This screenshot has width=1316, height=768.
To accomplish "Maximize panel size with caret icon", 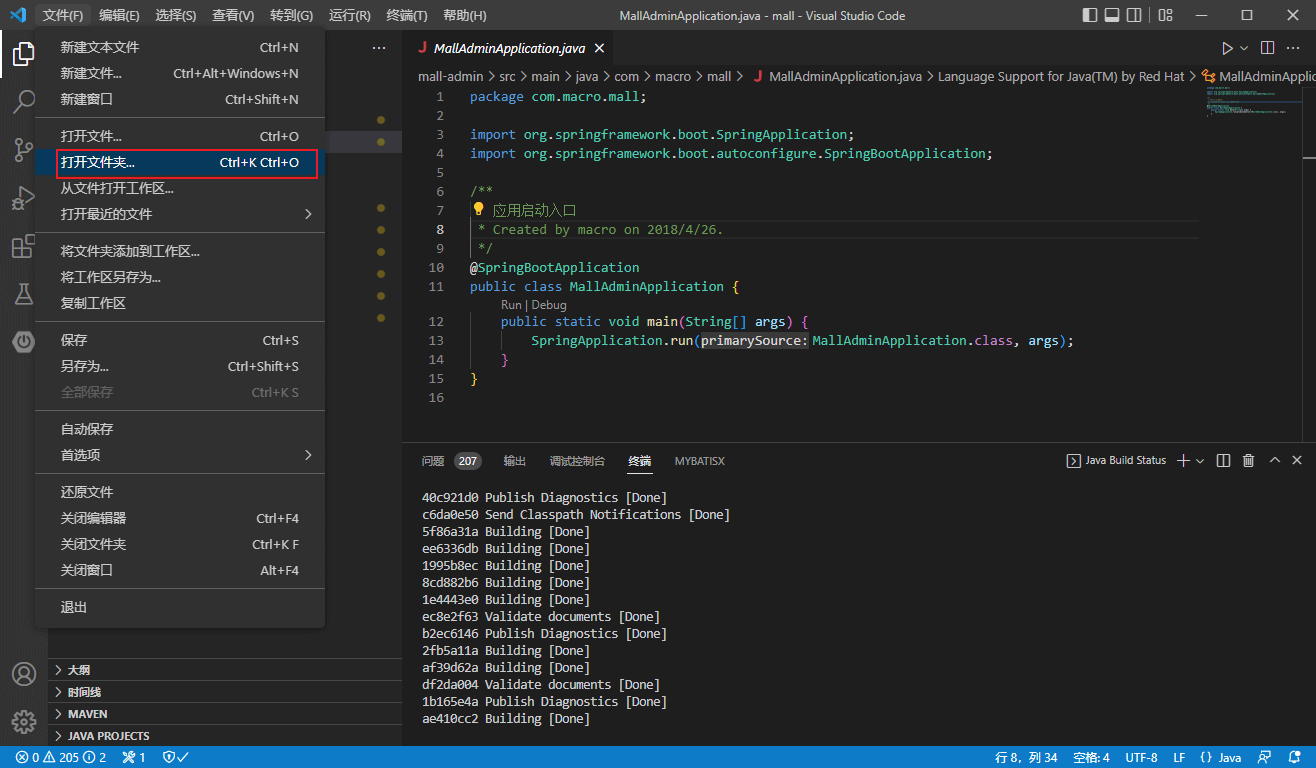I will point(1274,460).
